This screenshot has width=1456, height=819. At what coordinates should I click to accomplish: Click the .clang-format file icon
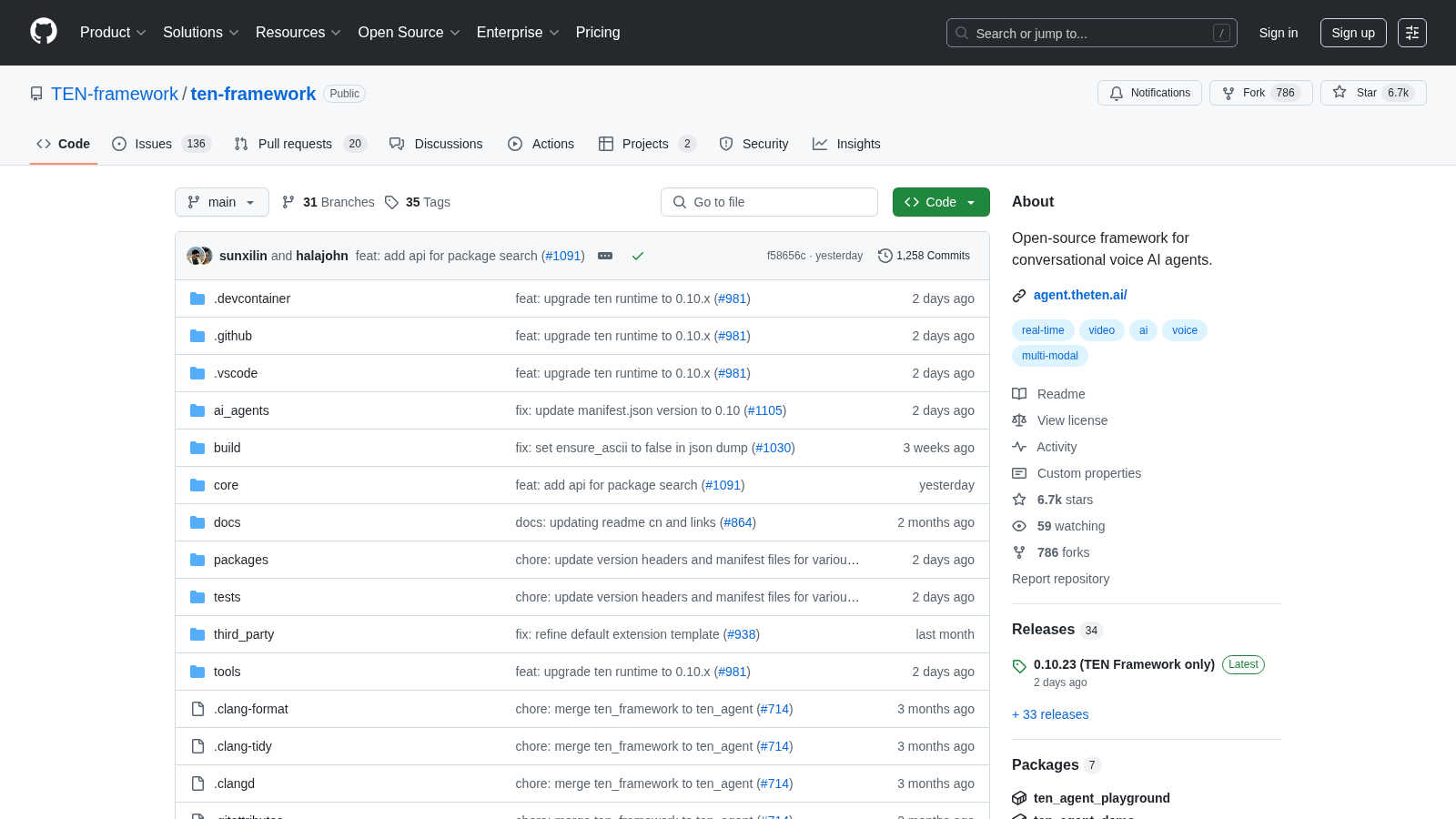pos(197,709)
